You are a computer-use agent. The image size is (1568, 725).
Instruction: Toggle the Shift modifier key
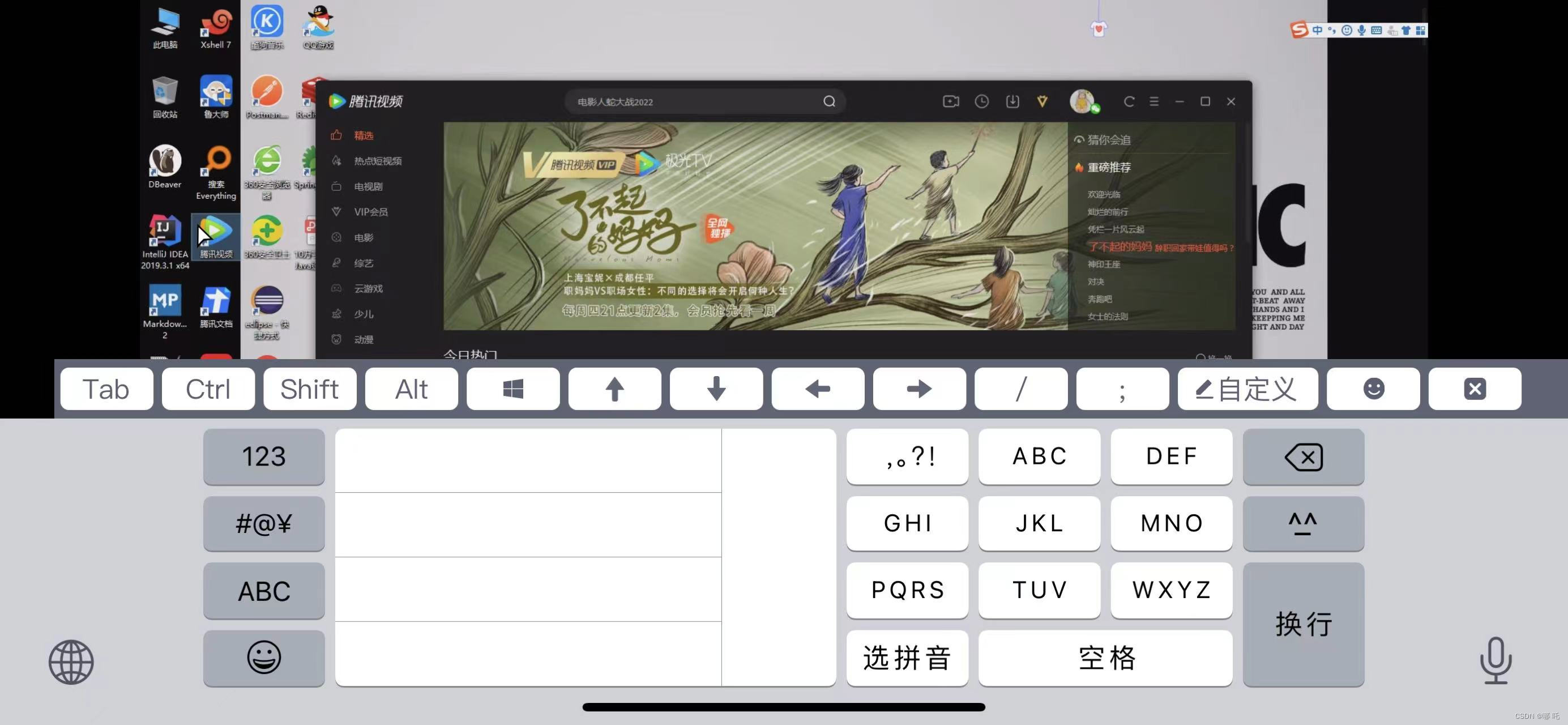pyautogui.click(x=309, y=389)
